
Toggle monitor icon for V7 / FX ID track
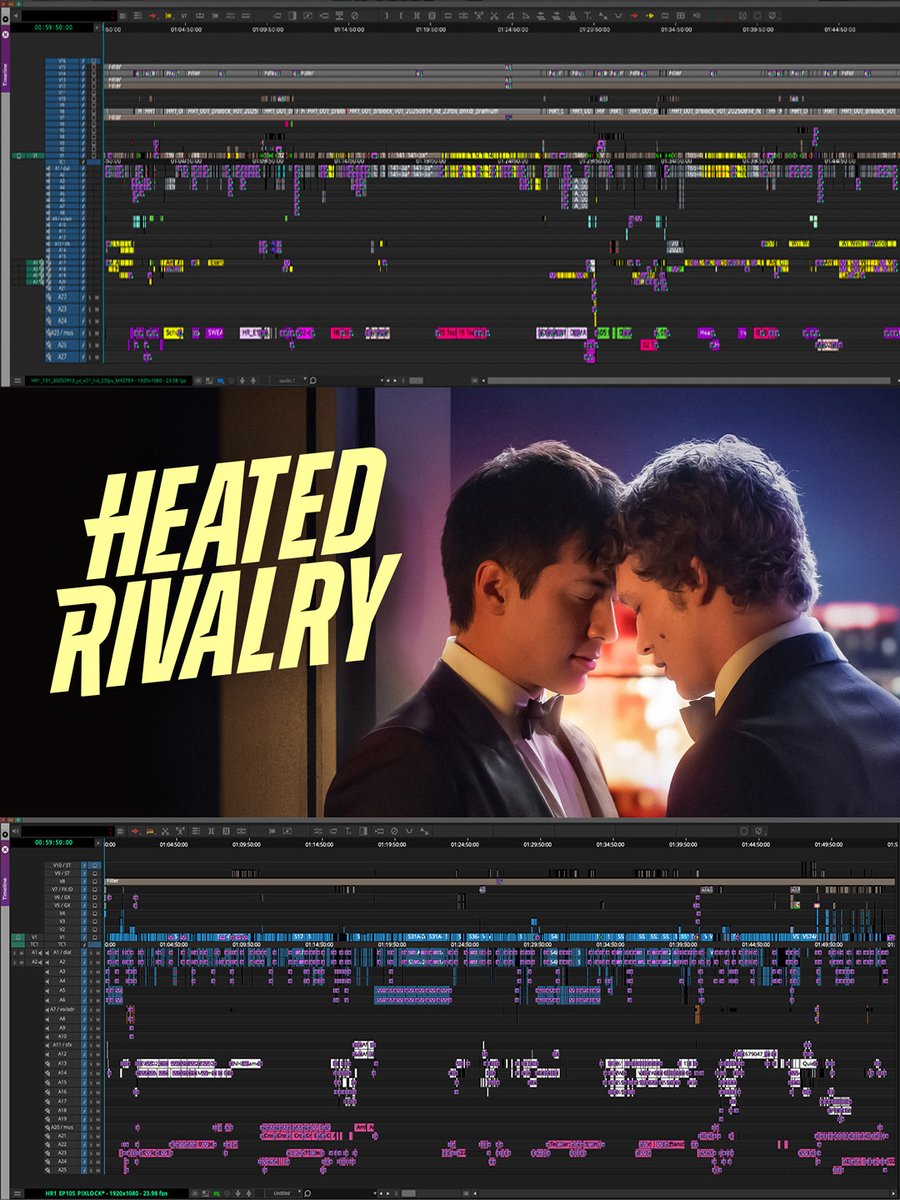point(95,889)
